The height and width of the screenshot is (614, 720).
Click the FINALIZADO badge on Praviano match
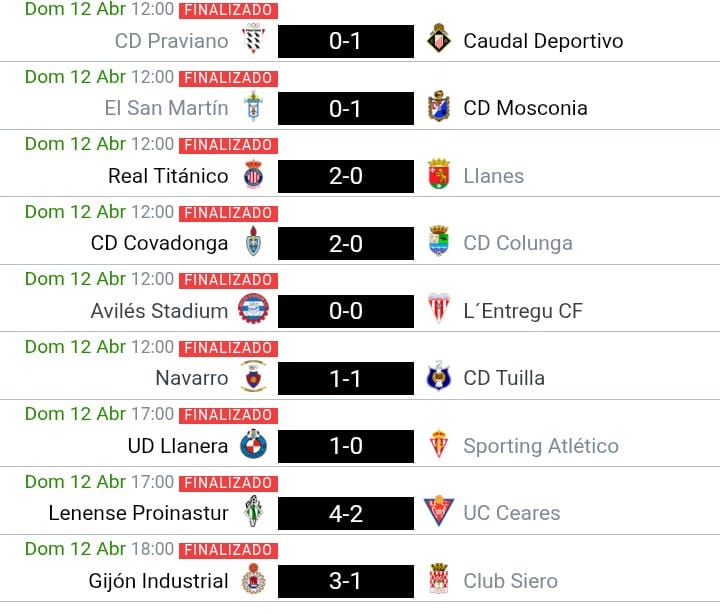[x=228, y=12]
